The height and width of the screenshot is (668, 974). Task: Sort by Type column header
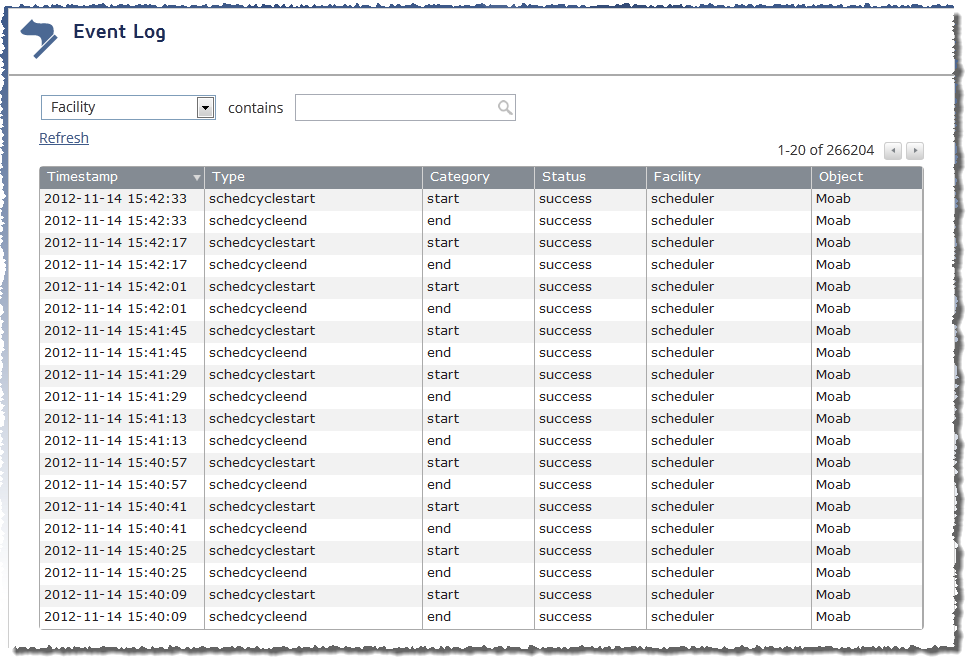tap(314, 177)
